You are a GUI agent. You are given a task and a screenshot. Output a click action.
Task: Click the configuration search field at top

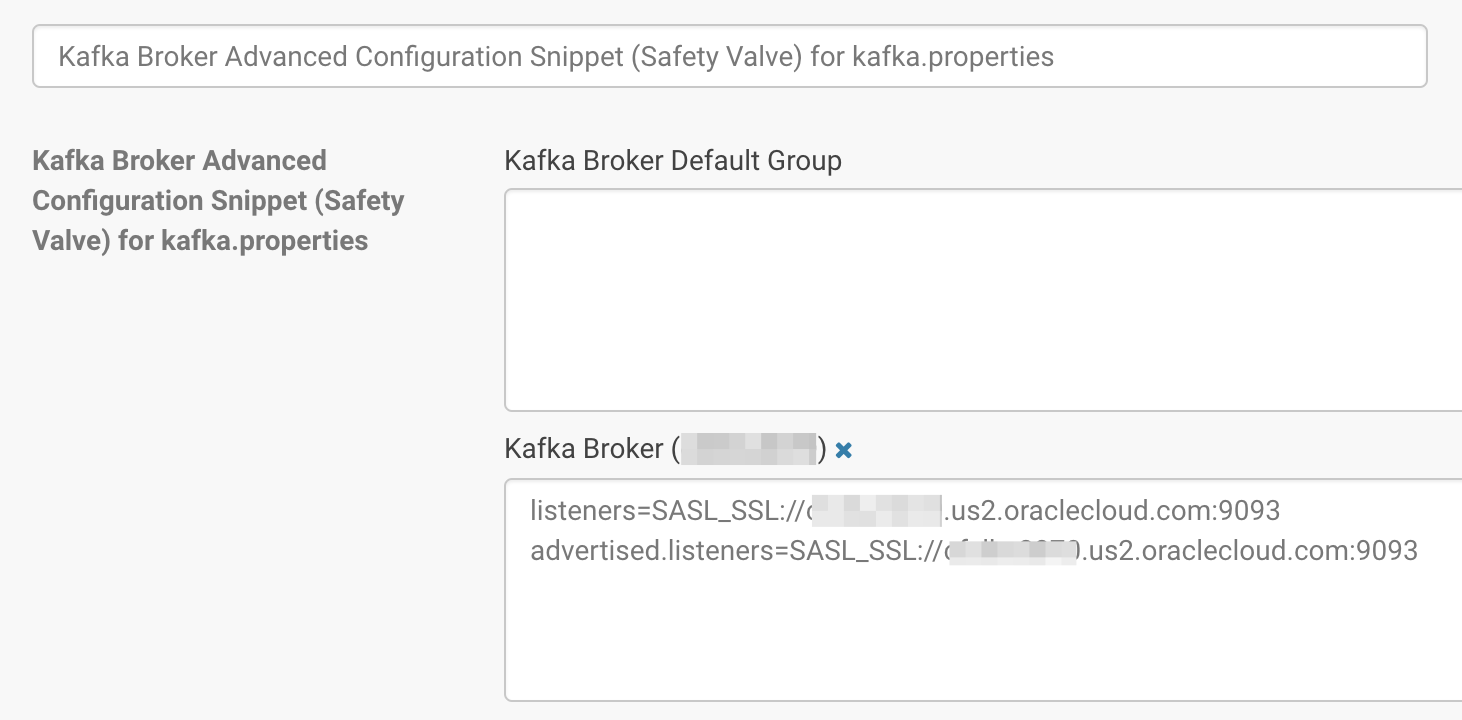(730, 56)
